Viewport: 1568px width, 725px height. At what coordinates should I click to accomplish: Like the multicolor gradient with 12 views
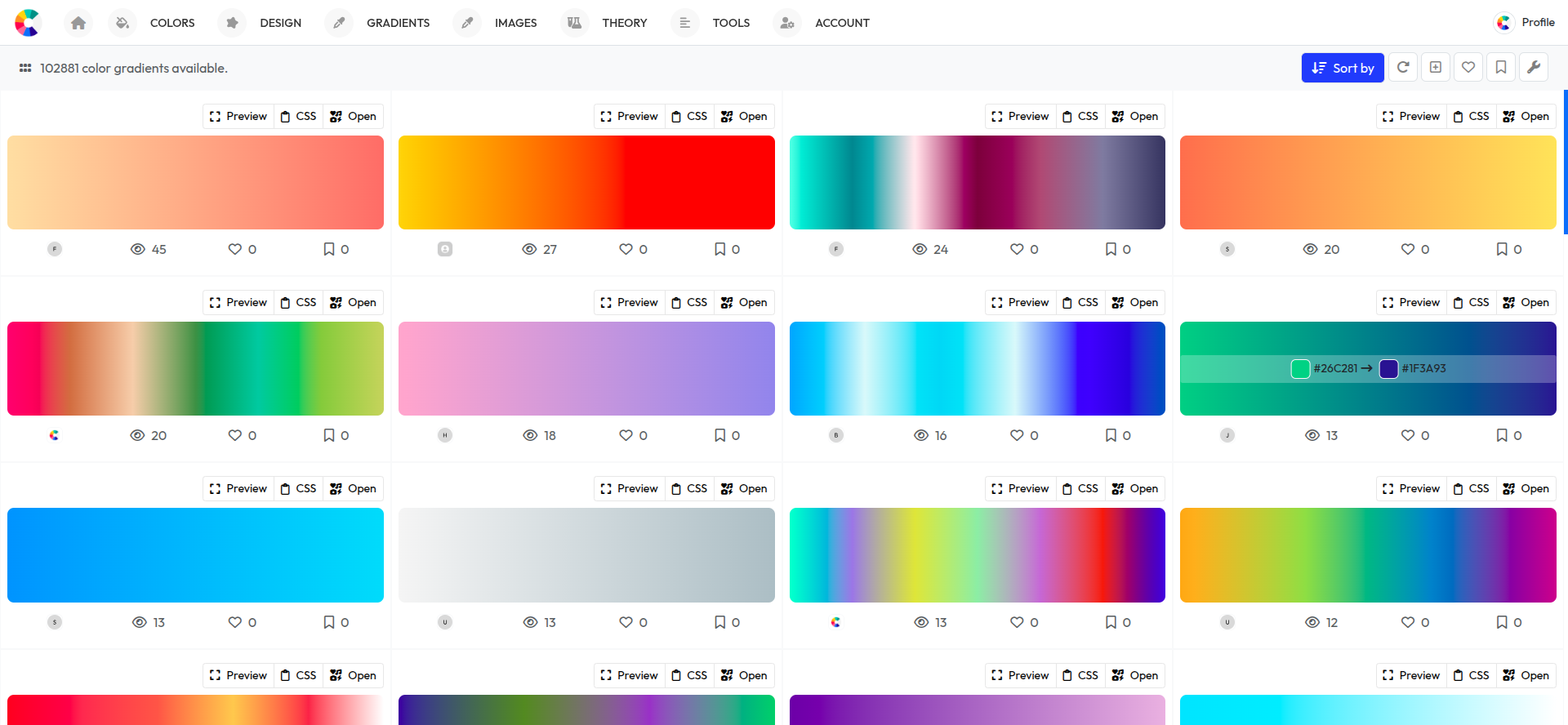coord(1408,622)
